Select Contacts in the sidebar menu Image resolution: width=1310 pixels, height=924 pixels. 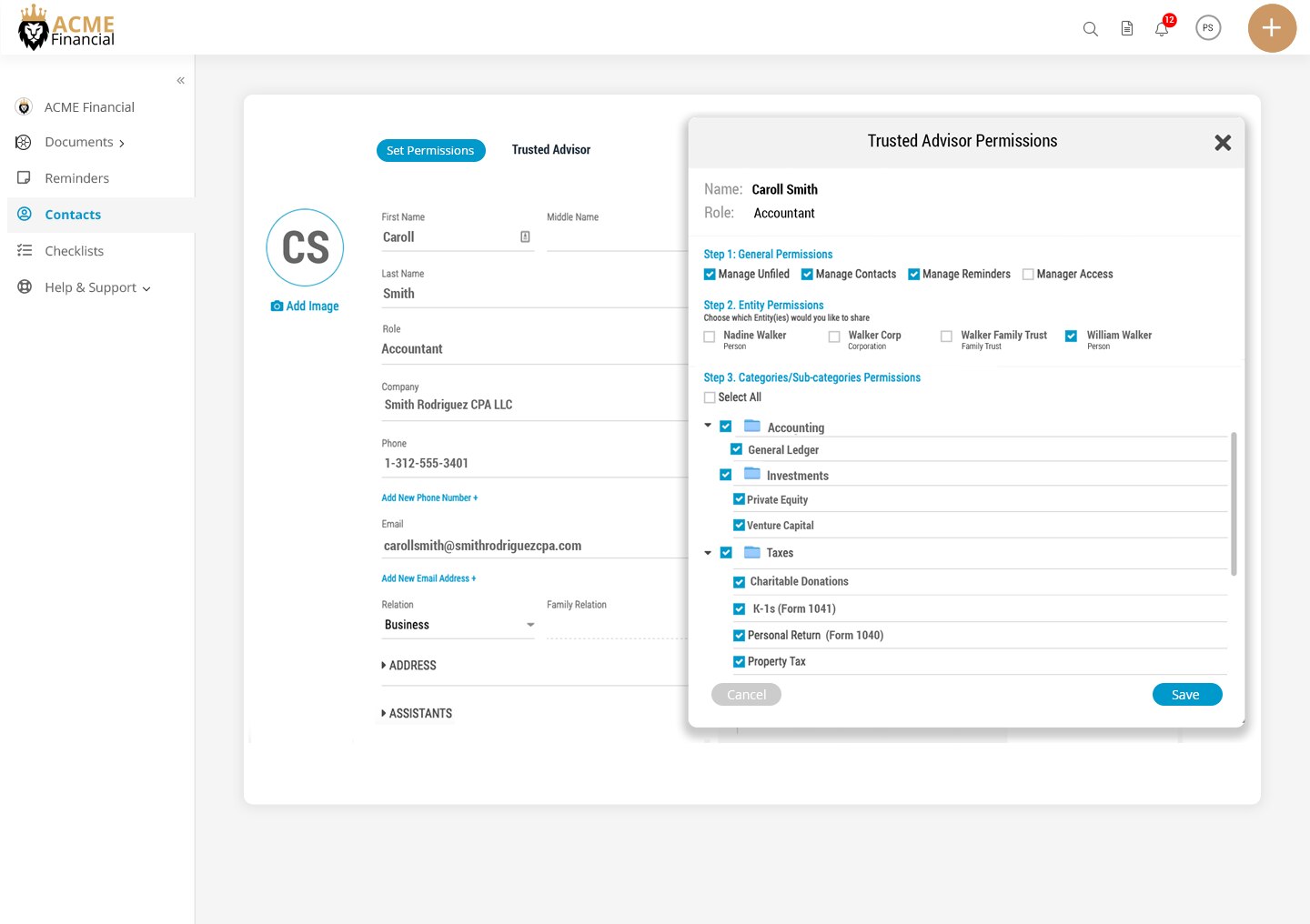coord(73,215)
